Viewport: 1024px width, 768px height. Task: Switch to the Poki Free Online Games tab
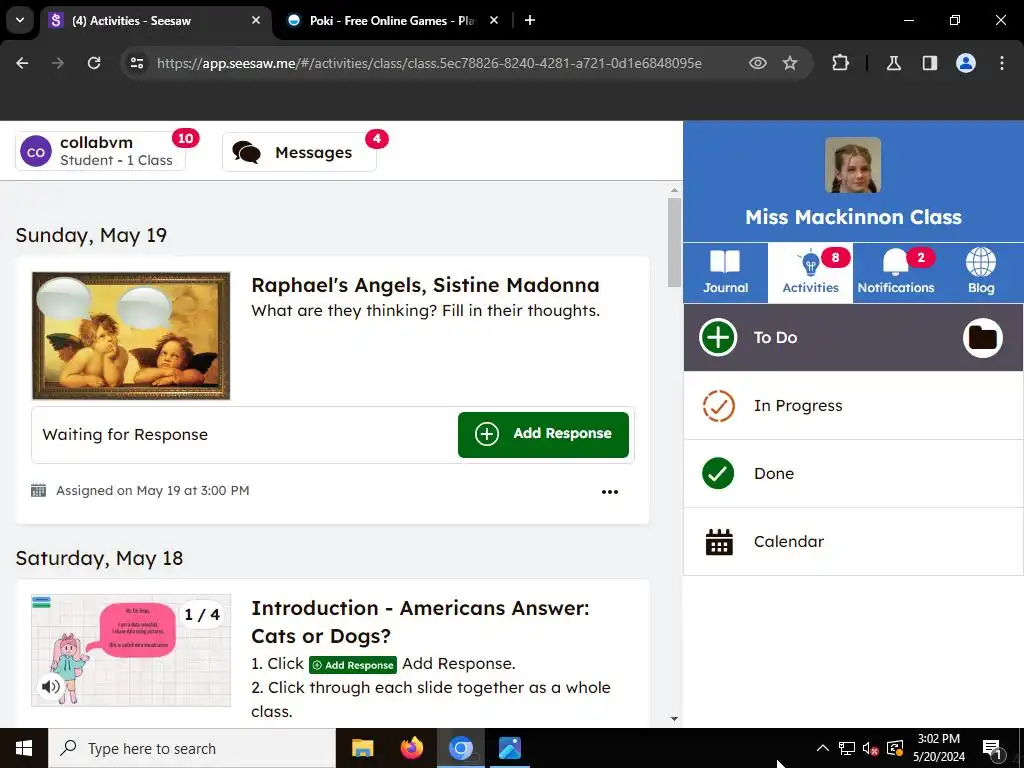click(392, 21)
